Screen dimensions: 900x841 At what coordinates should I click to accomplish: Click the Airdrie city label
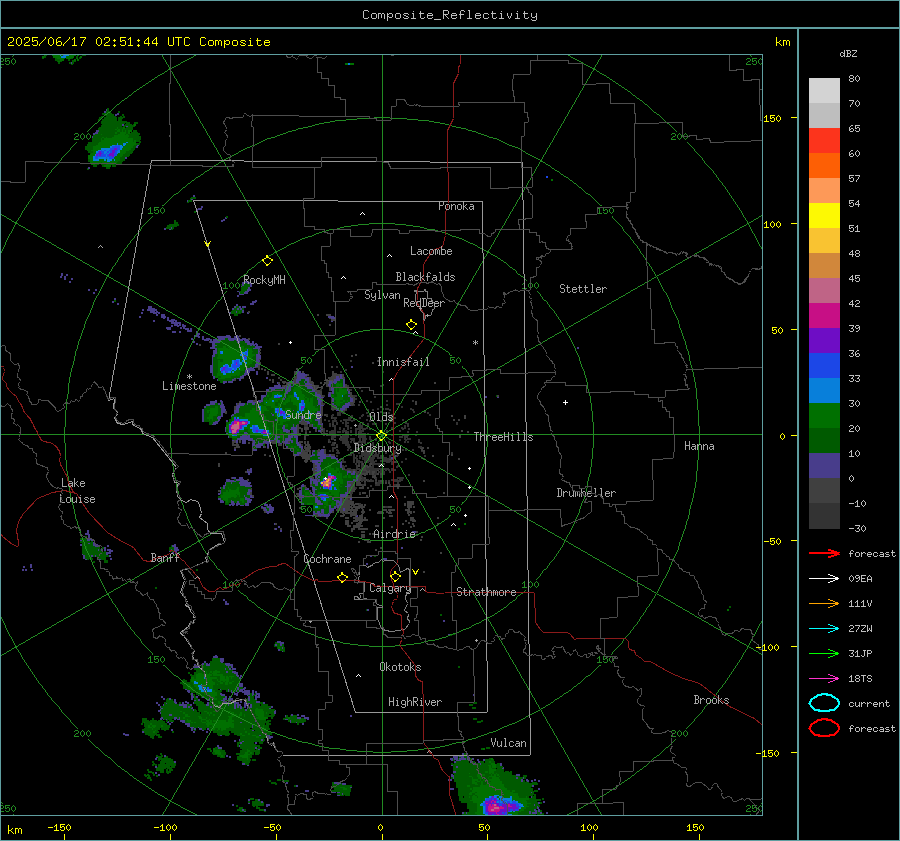coord(394,534)
